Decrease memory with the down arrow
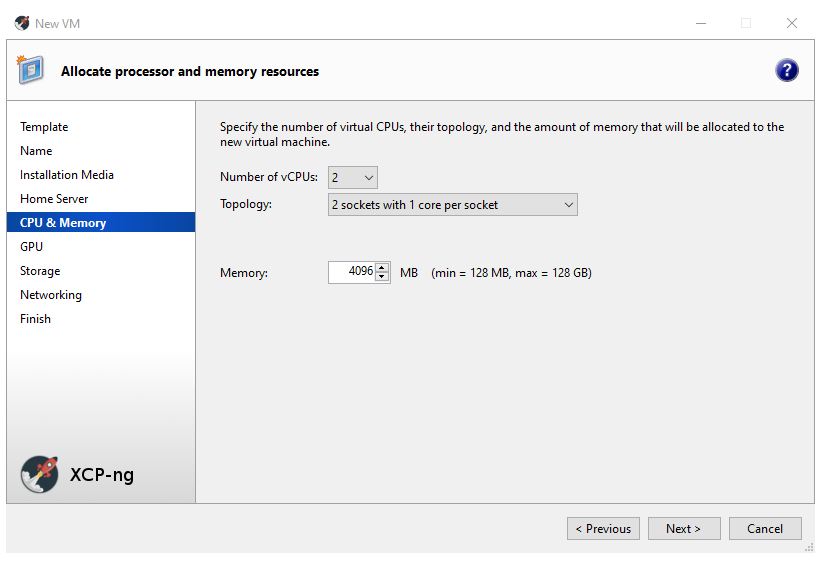 [x=382, y=277]
